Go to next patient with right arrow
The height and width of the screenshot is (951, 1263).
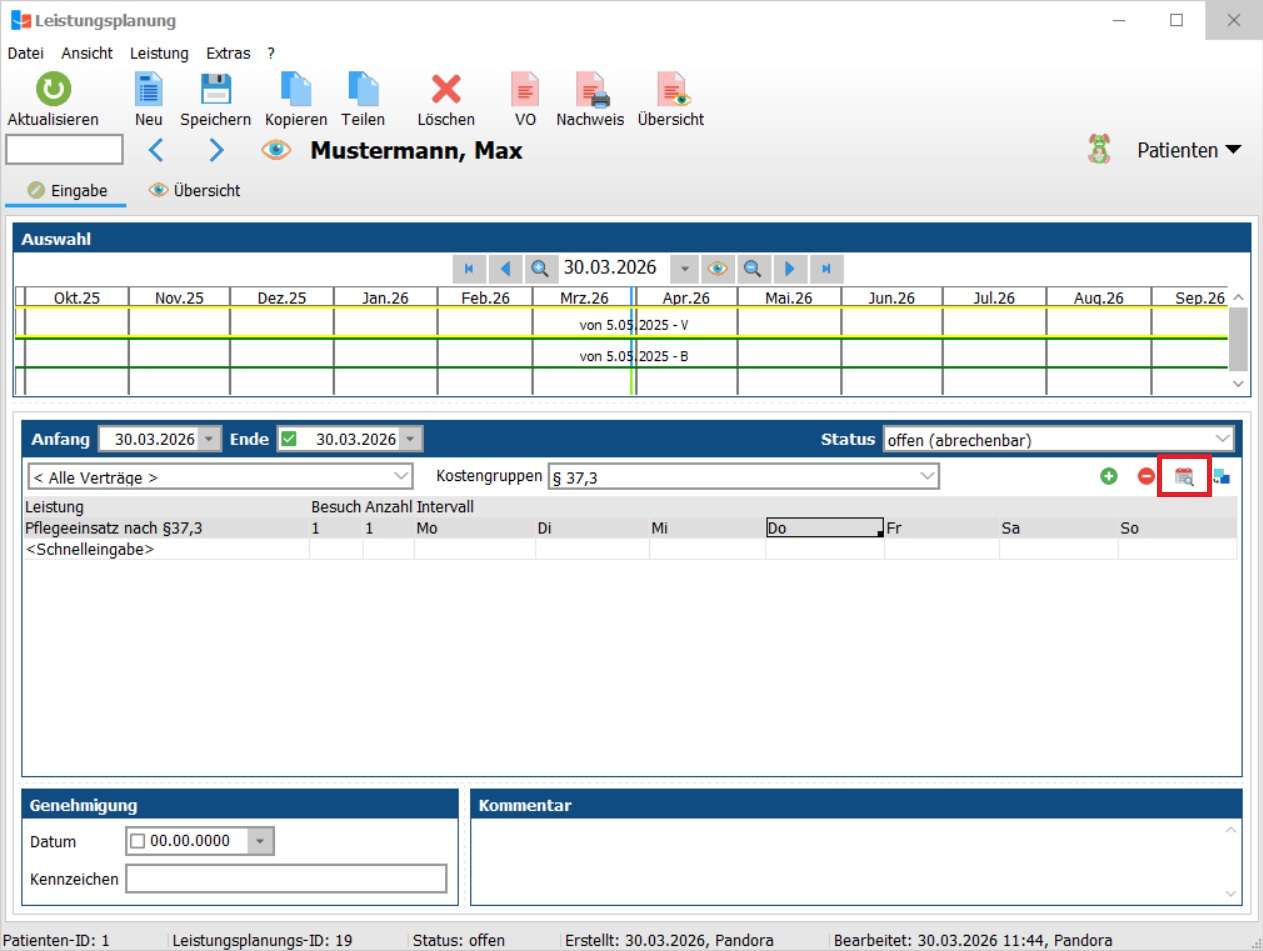[x=216, y=151]
